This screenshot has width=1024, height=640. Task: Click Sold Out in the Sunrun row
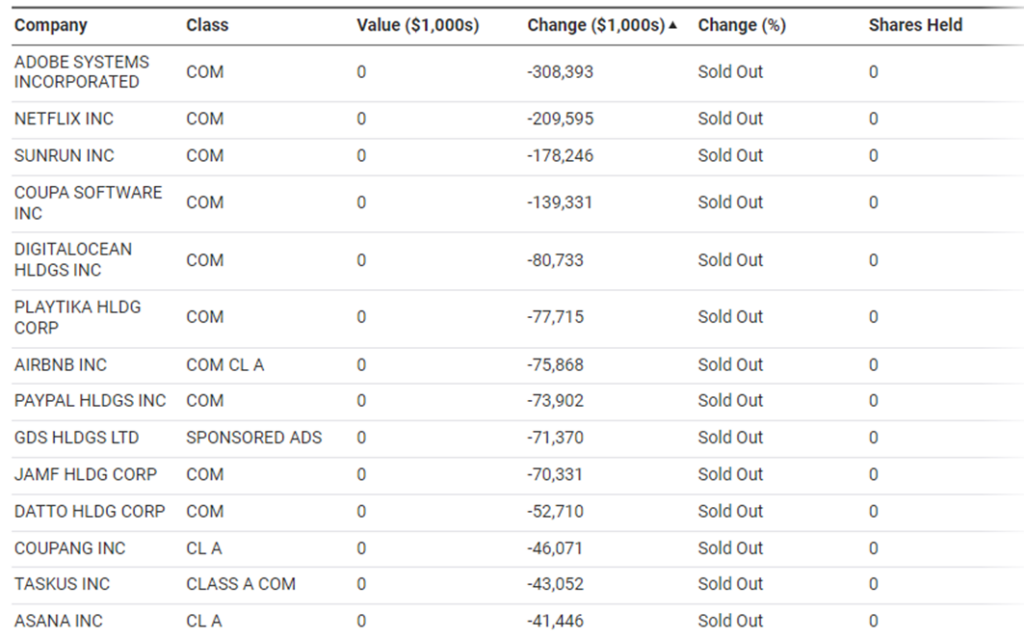click(730, 155)
